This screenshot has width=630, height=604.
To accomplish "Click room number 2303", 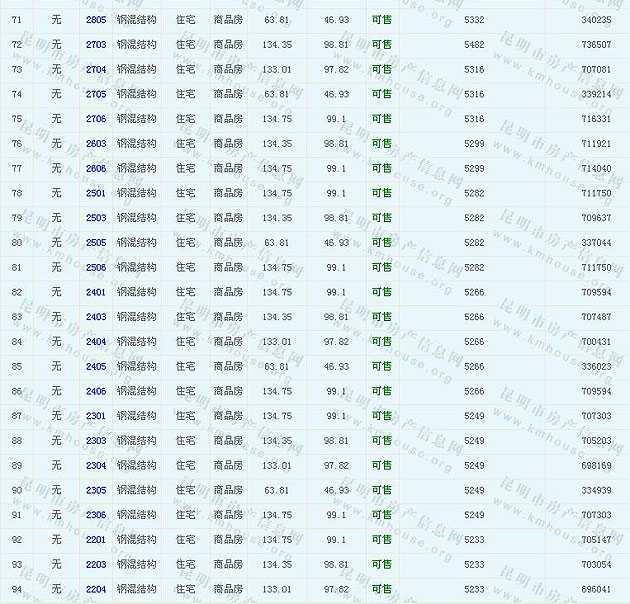I will [96, 441].
